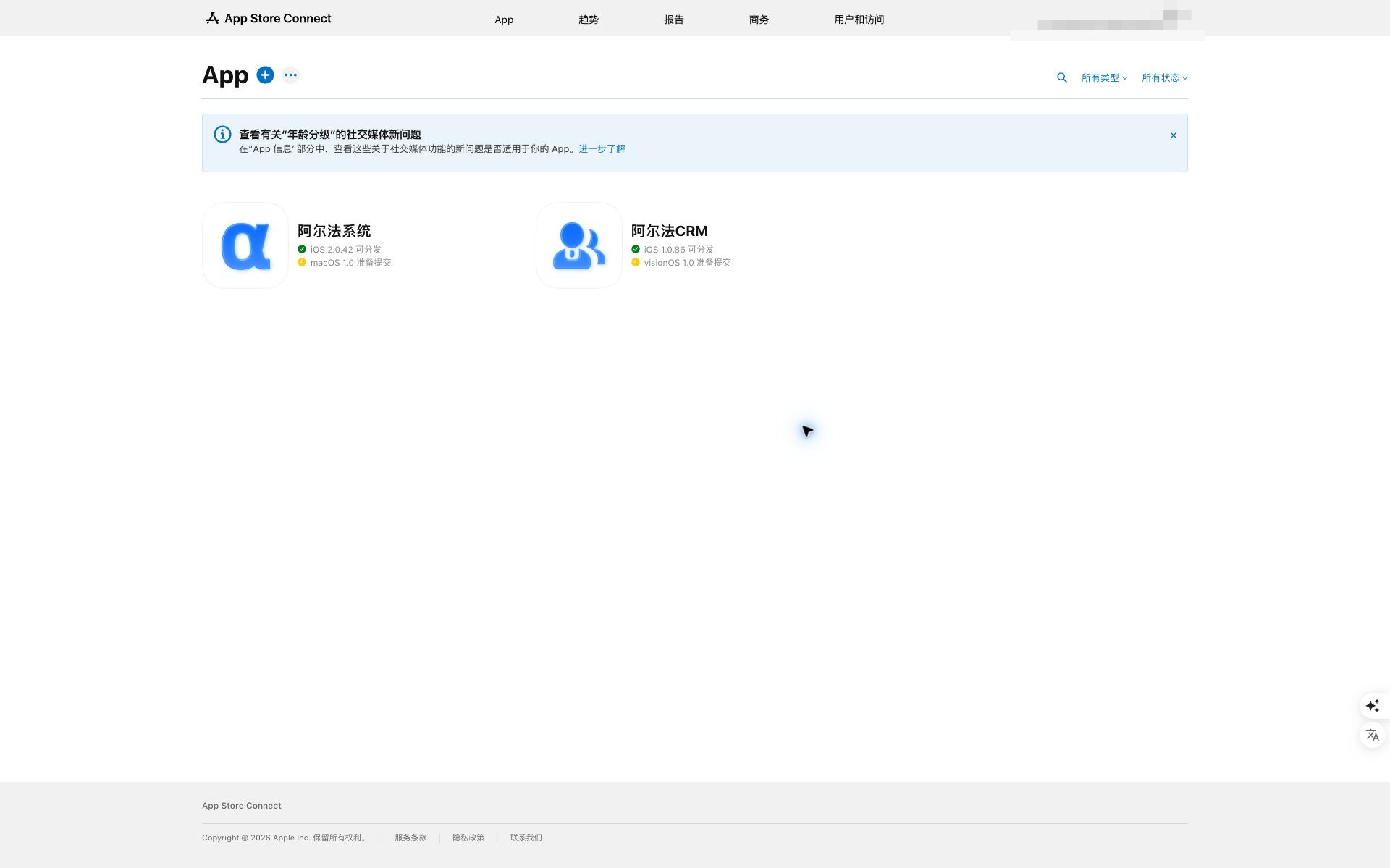Open the 阿尔法CRM app title
Screen dimensions: 1390x868
point(669,231)
